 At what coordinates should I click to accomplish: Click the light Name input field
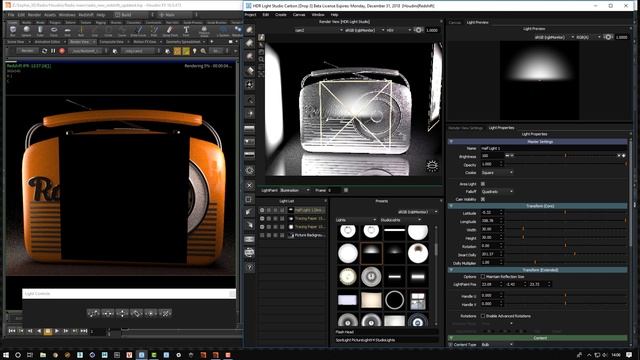coord(553,148)
